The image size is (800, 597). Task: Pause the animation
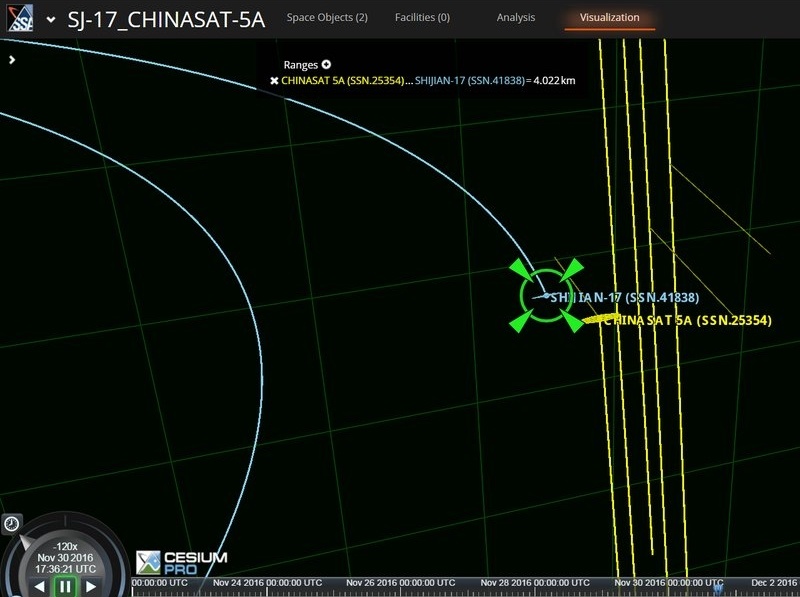pyautogui.click(x=65, y=587)
